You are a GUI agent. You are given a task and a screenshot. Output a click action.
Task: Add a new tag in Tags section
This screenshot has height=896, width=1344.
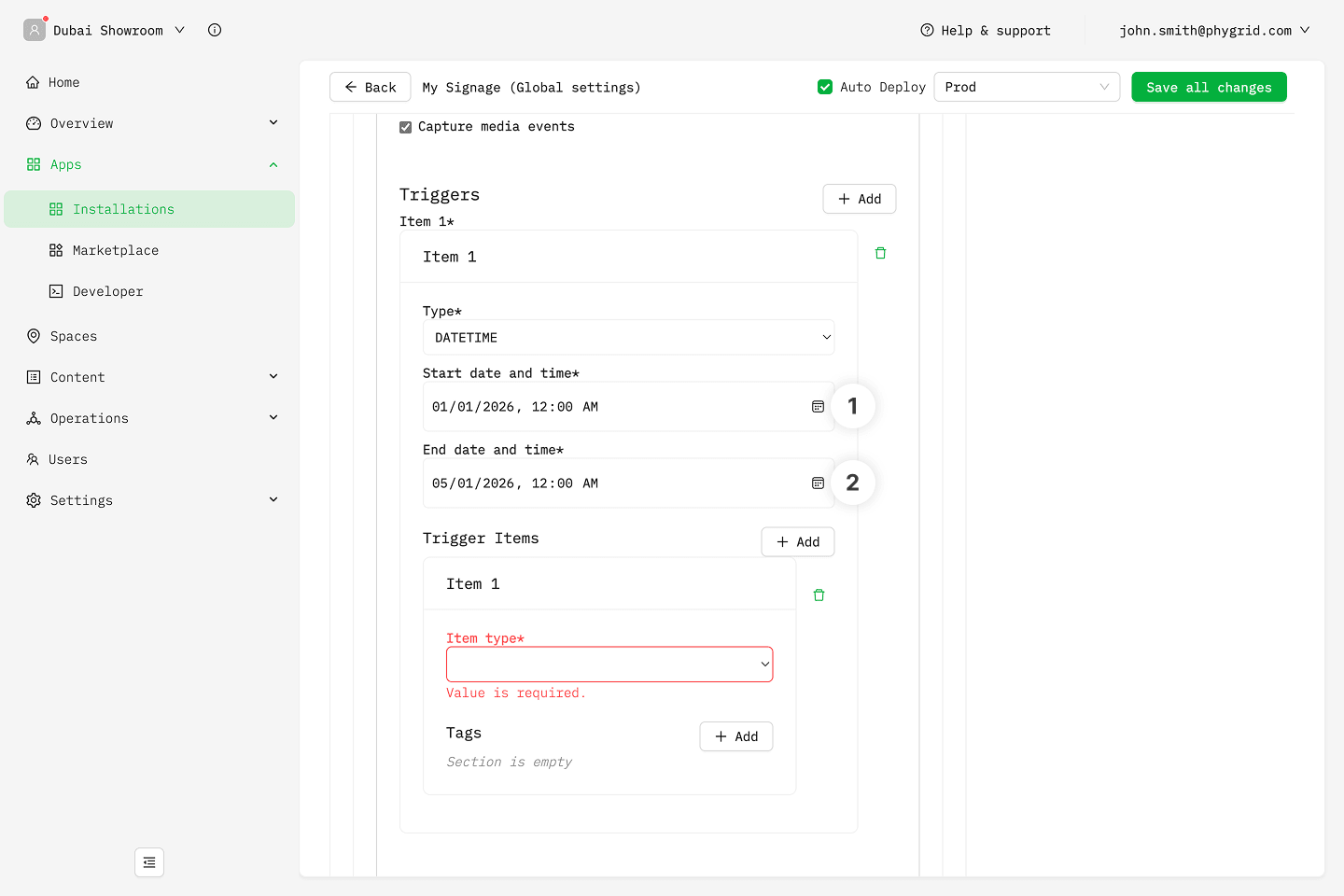coord(735,736)
